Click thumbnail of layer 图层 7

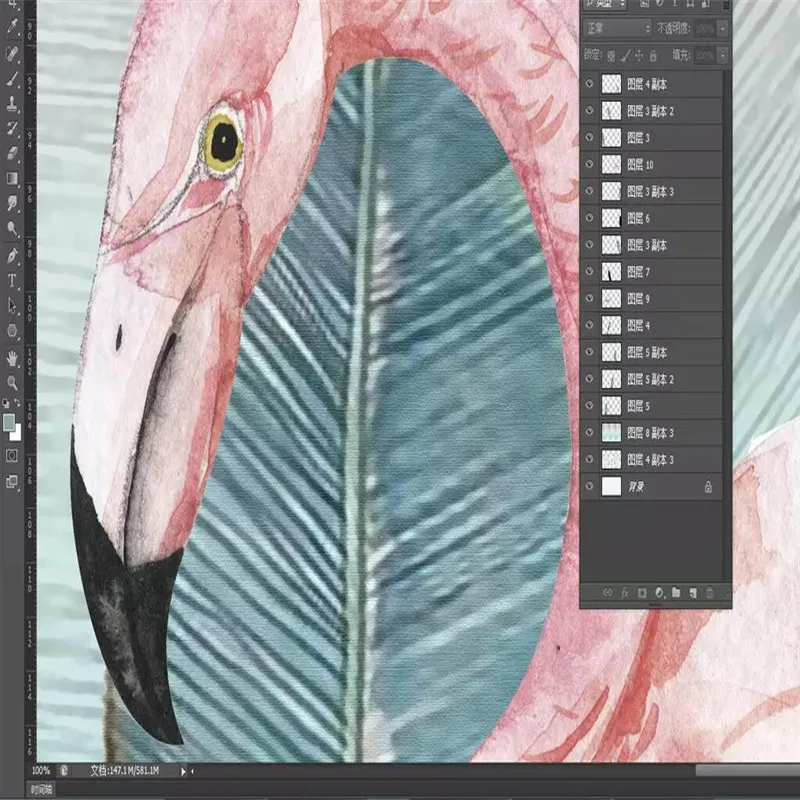pyautogui.click(x=611, y=272)
